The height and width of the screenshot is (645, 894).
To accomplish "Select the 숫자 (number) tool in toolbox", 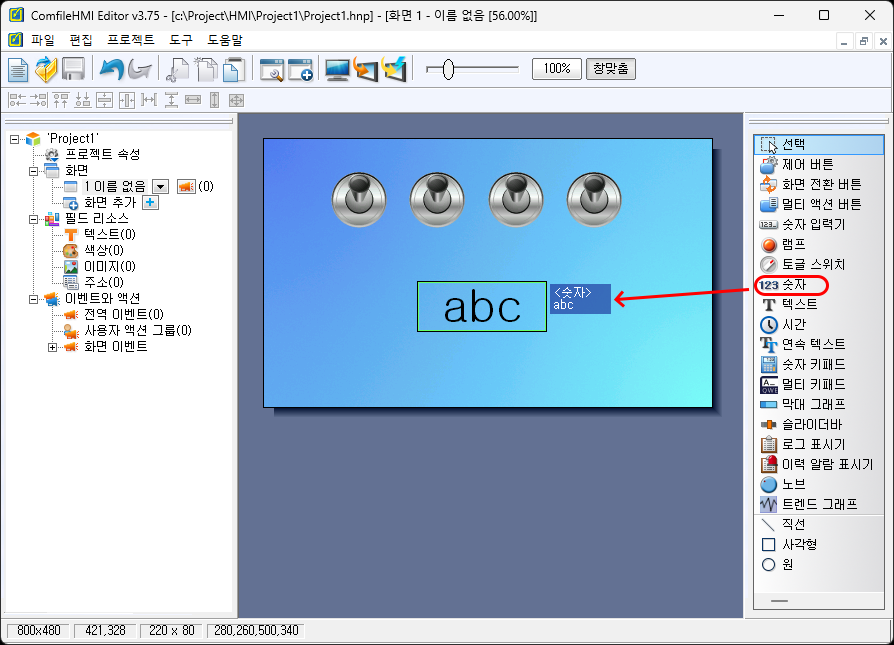I will tap(794, 285).
